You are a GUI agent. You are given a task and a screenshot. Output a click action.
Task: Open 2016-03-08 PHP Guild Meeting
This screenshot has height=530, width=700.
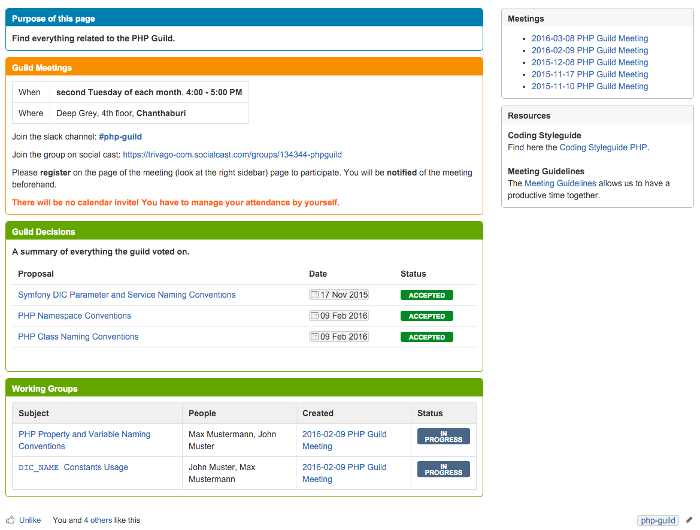589,38
